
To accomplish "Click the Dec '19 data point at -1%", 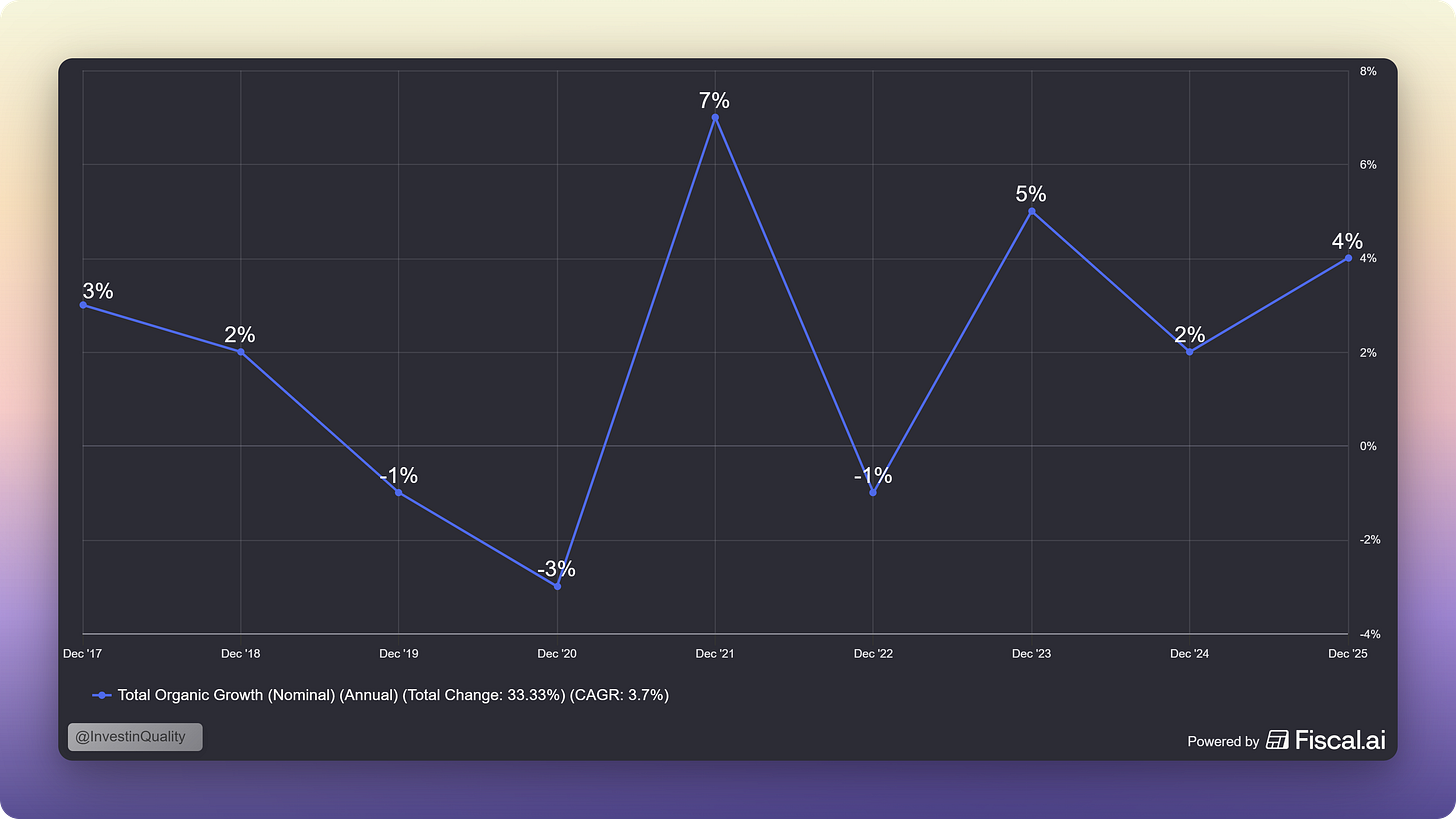I will coord(399,492).
